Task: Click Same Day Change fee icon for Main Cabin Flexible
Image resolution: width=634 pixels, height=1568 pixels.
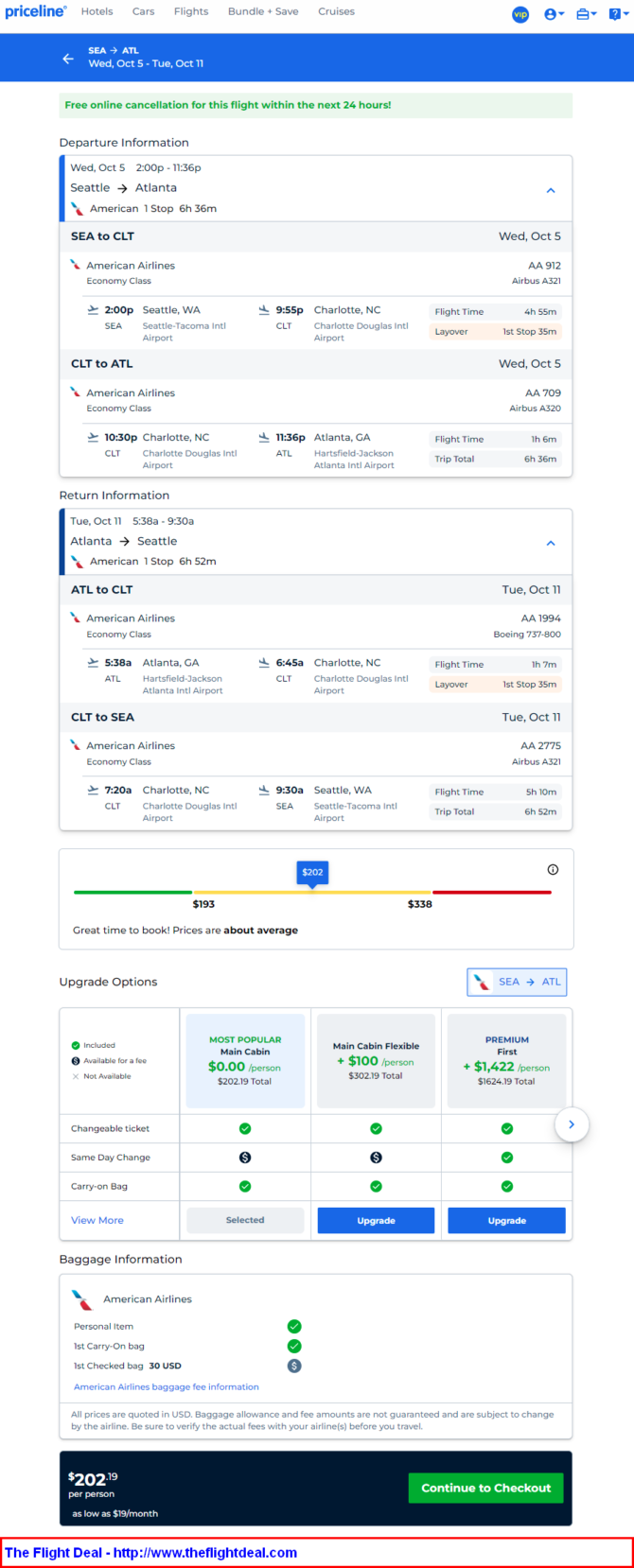Action: point(376,1158)
